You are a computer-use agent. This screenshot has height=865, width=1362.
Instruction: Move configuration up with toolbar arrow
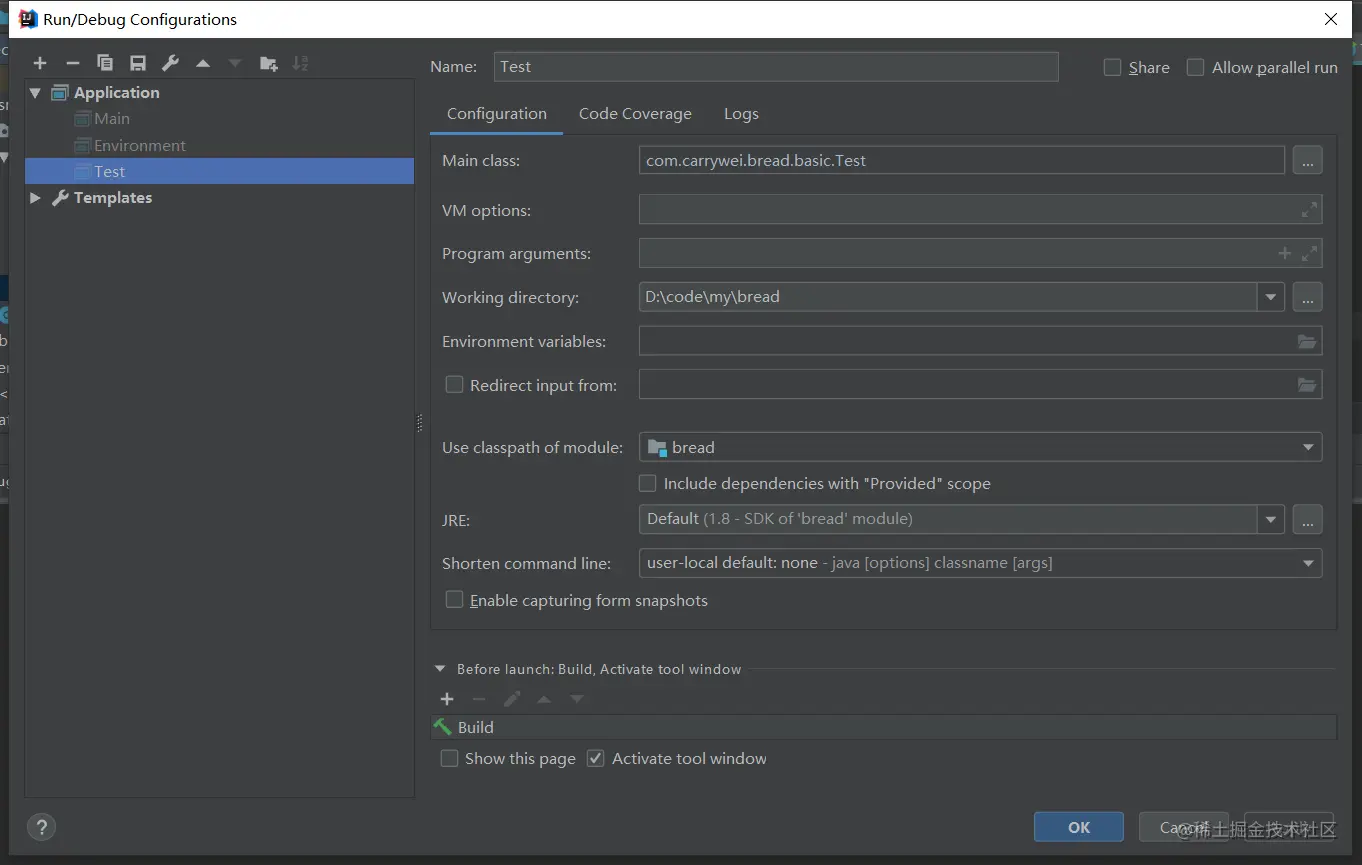click(203, 63)
